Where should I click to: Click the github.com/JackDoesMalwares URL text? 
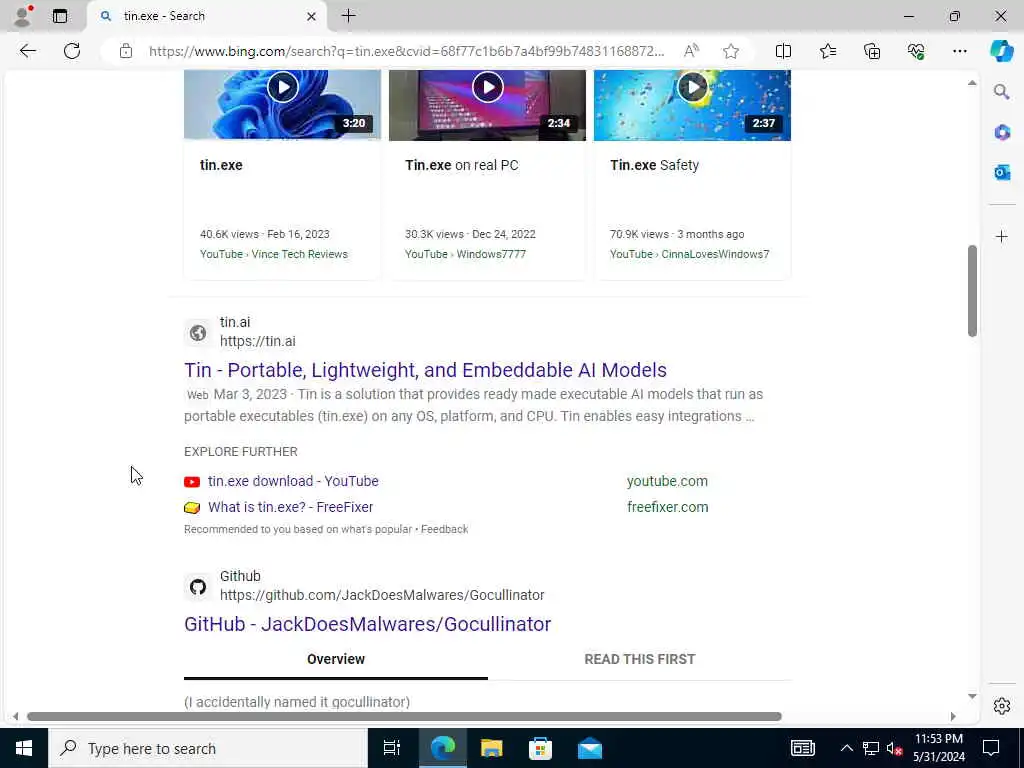click(382, 595)
